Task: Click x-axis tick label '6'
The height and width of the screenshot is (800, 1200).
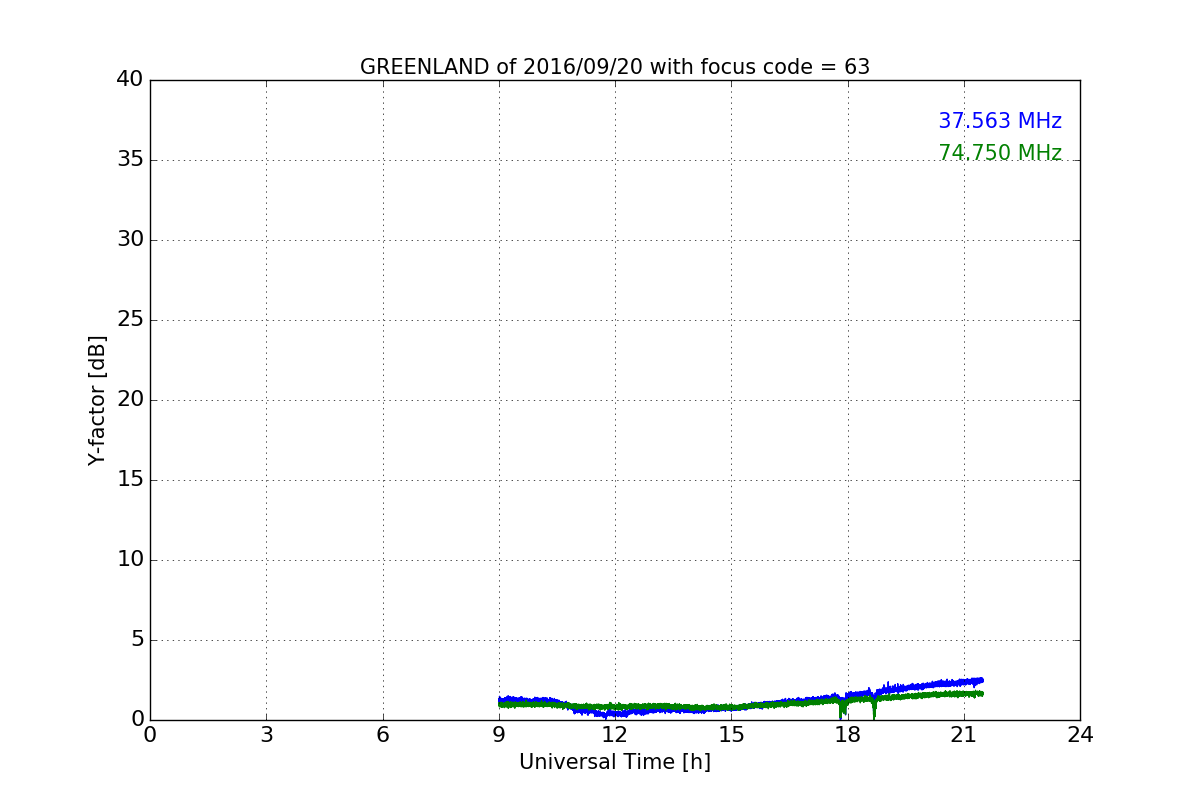Action: [x=383, y=735]
